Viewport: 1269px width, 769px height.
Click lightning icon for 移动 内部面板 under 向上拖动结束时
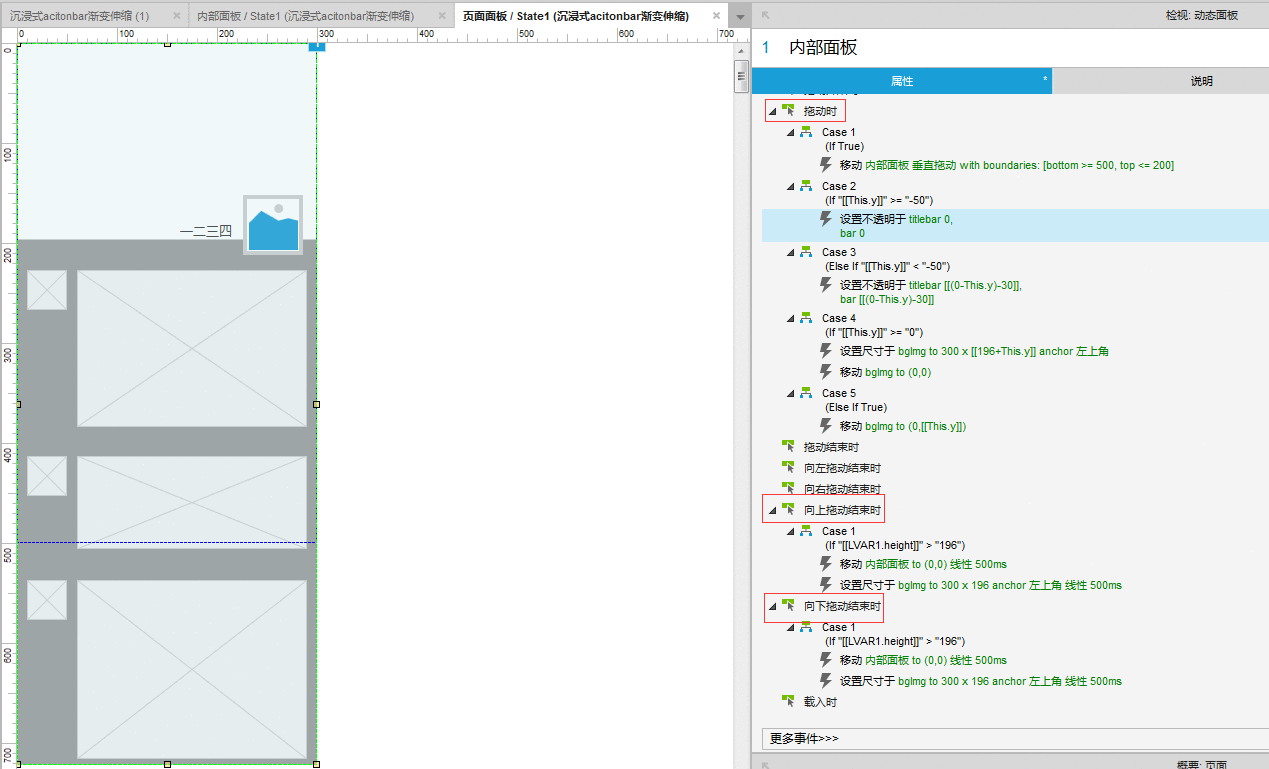826,563
